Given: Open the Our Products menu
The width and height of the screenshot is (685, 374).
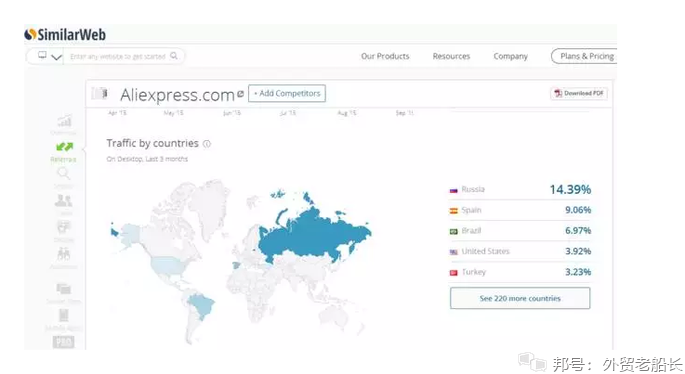Looking at the screenshot, I should [x=385, y=56].
